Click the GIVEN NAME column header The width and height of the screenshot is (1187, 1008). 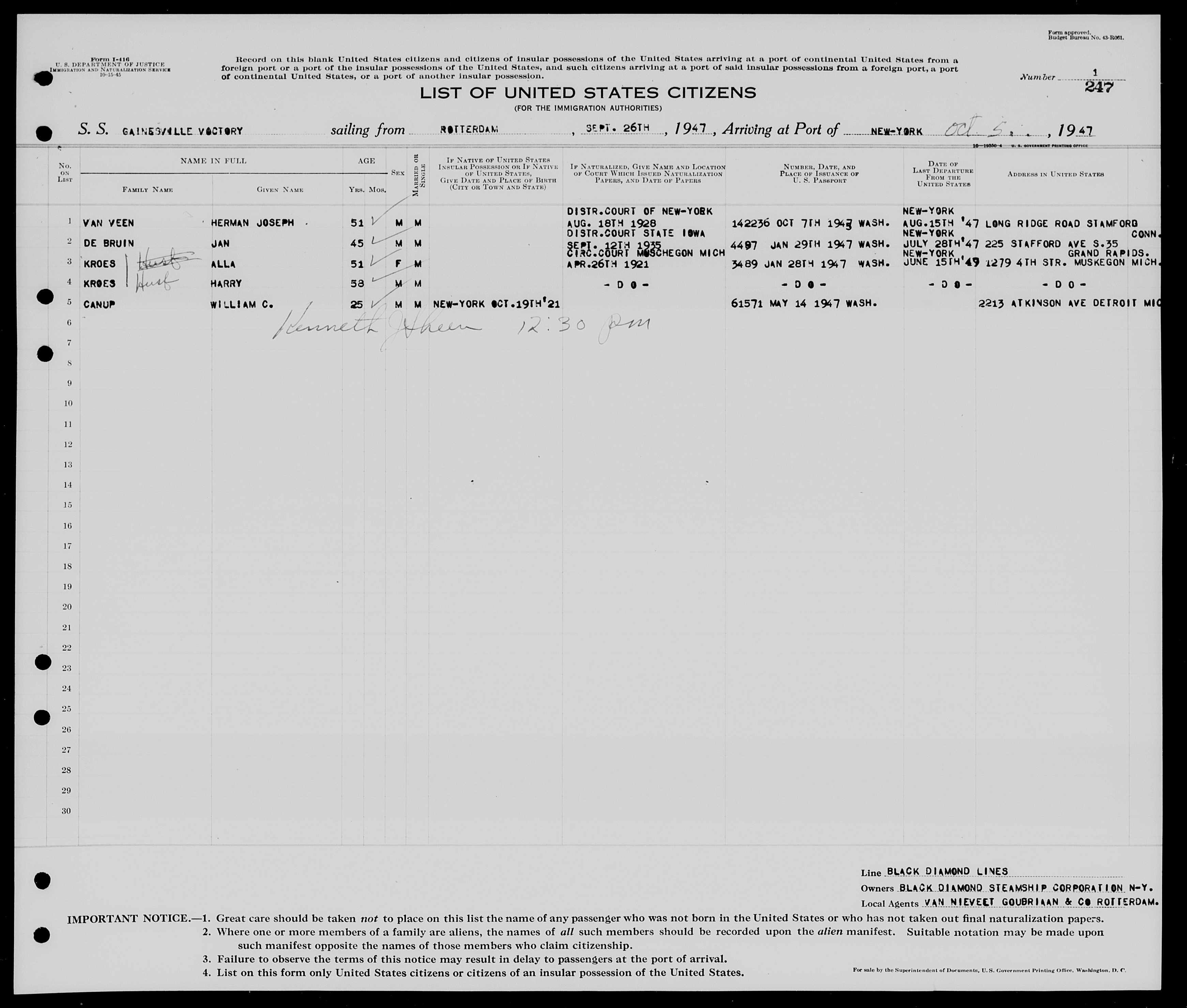pos(280,189)
